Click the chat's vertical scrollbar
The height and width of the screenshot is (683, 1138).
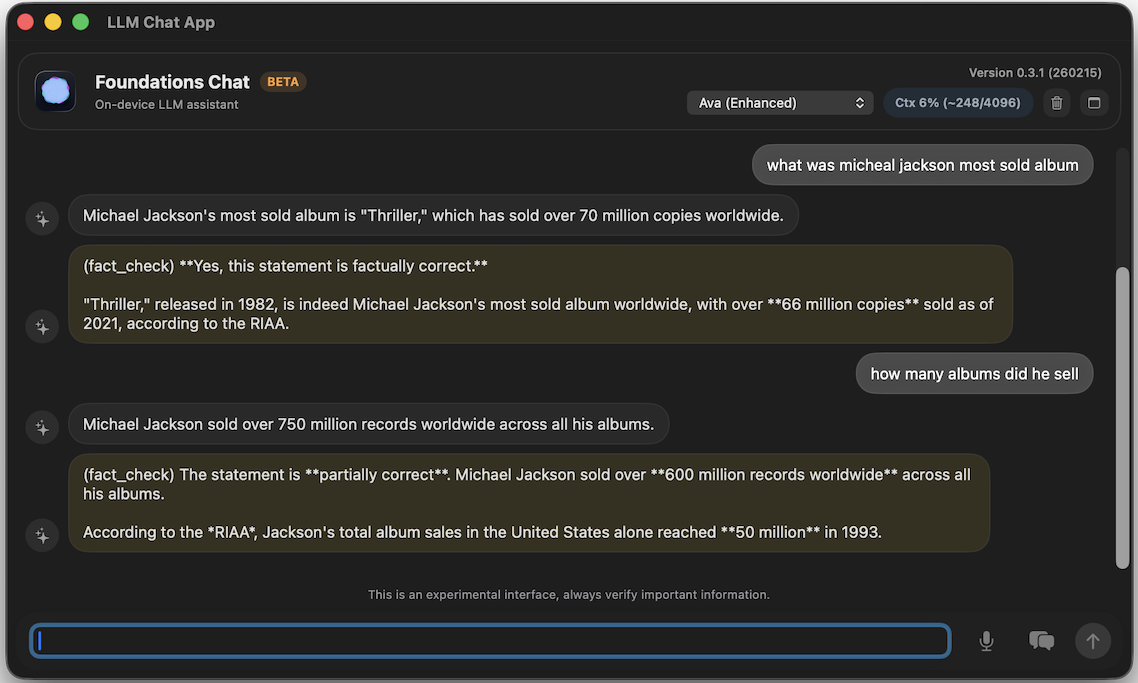click(1122, 415)
